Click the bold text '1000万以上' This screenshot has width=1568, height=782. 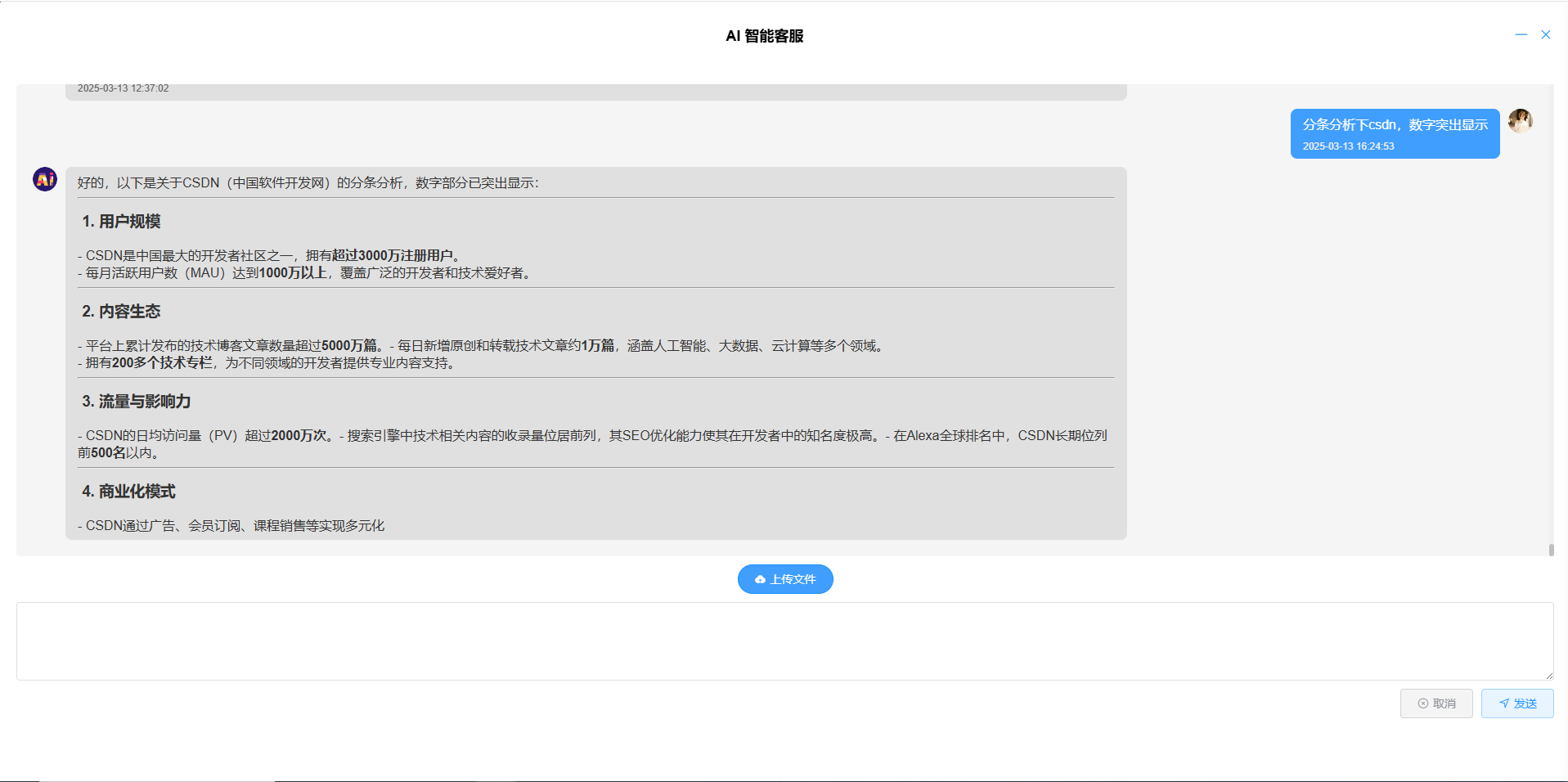coord(293,273)
